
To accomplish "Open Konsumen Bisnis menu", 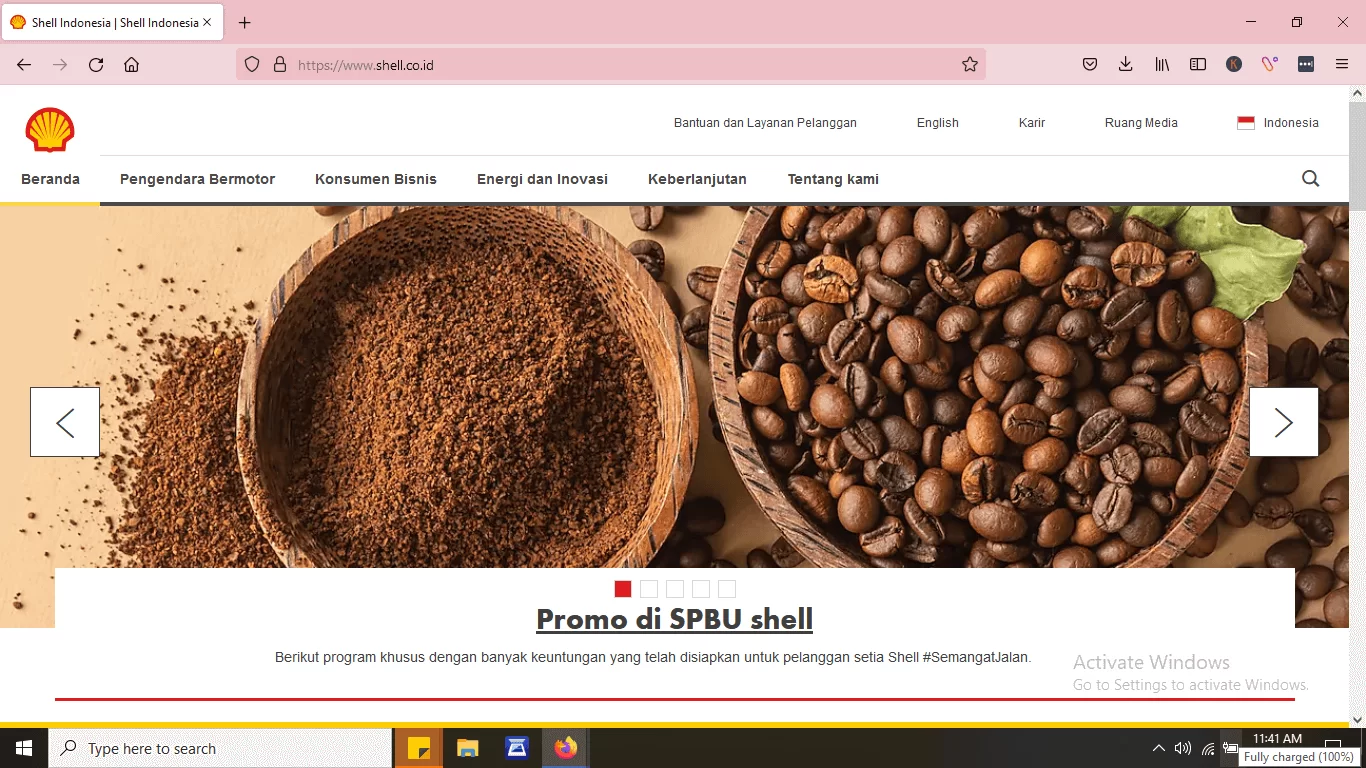I will 376,179.
